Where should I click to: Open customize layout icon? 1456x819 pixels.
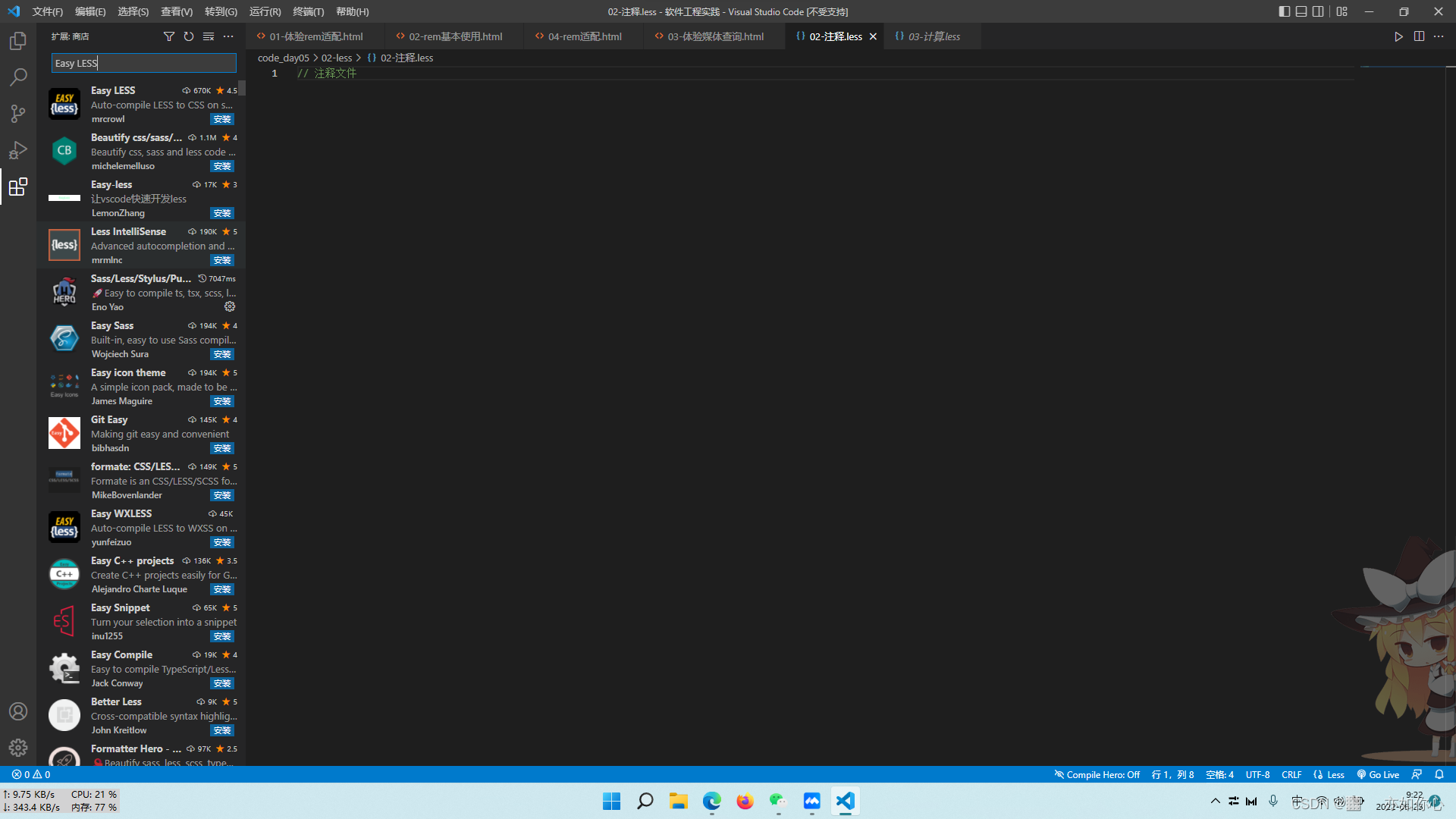(x=1342, y=11)
